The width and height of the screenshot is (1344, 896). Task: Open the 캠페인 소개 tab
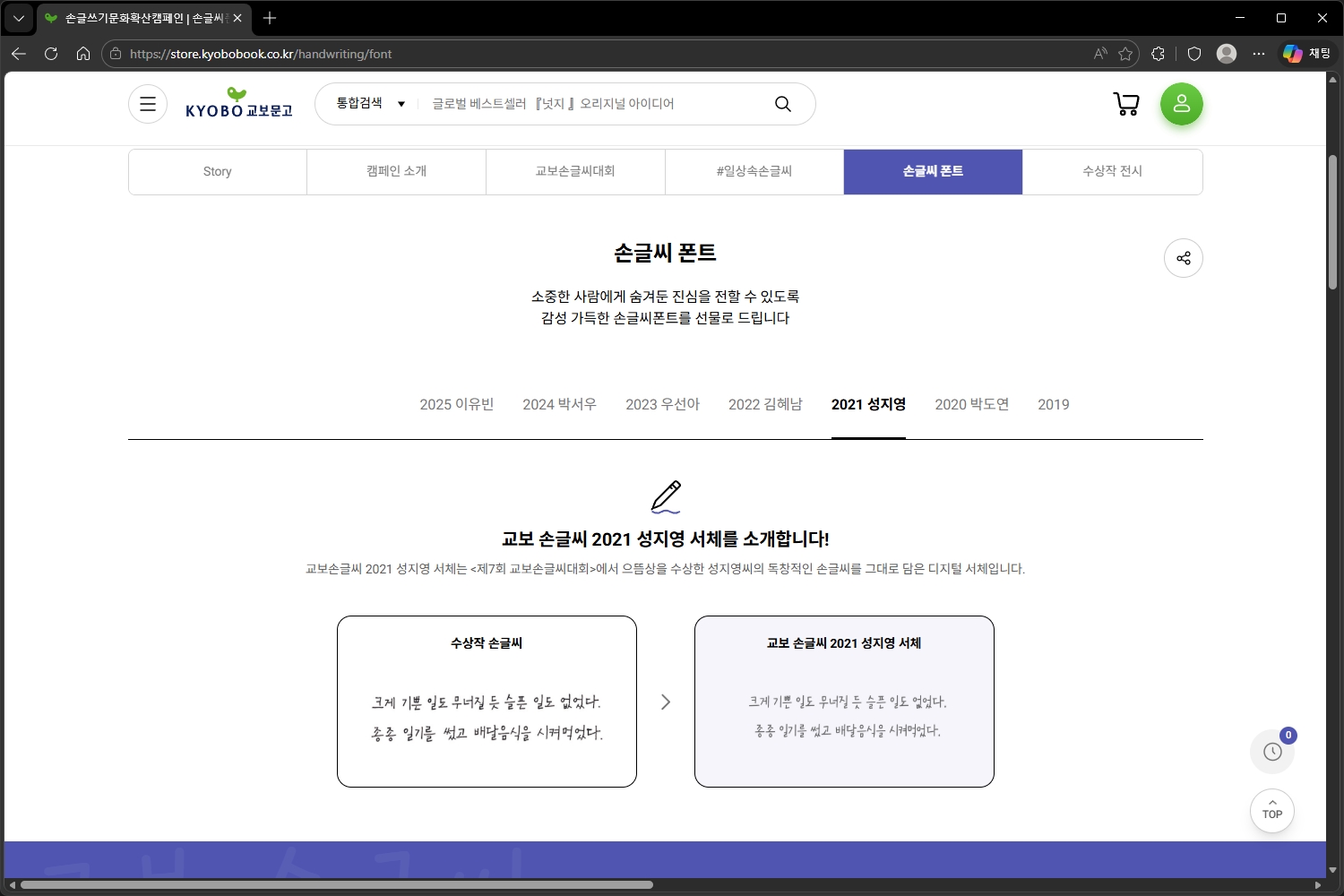(397, 172)
